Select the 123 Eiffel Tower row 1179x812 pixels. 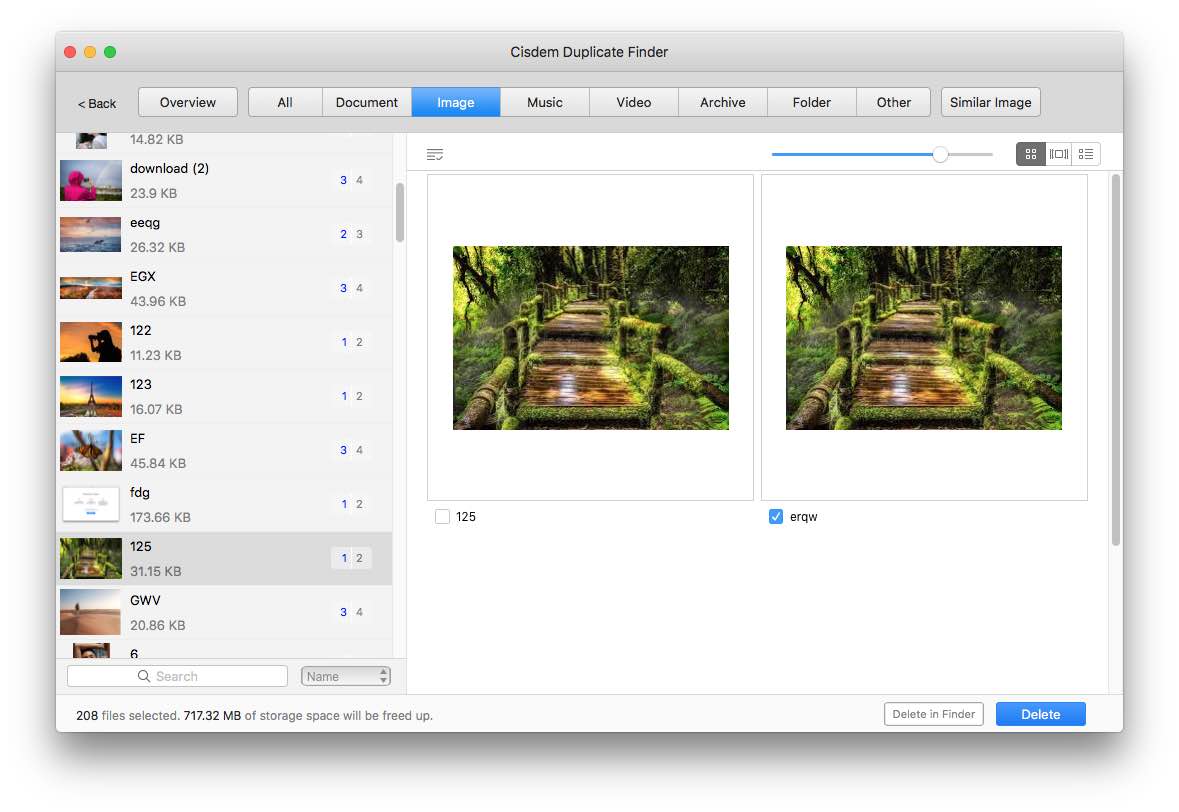[224, 397]
